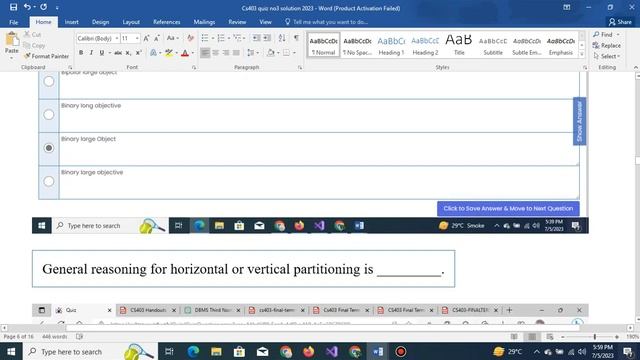The image size is (640, 360).
Task: Click the Share button
Action: click(x=620, y=22)
